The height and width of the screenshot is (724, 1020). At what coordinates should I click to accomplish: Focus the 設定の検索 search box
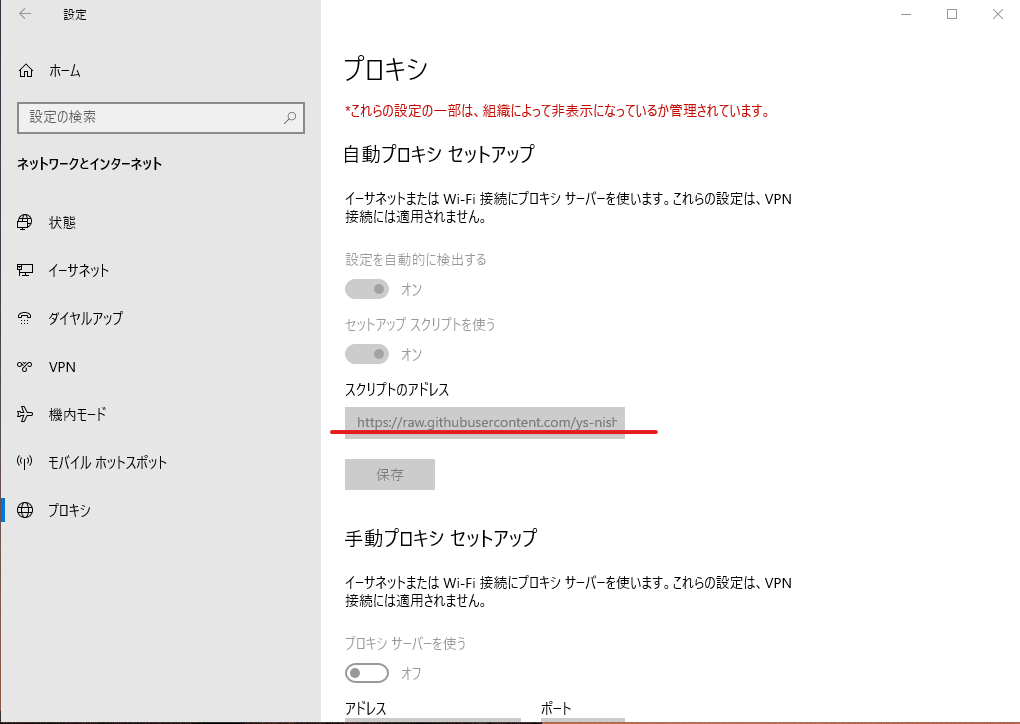tap(161, 118)
